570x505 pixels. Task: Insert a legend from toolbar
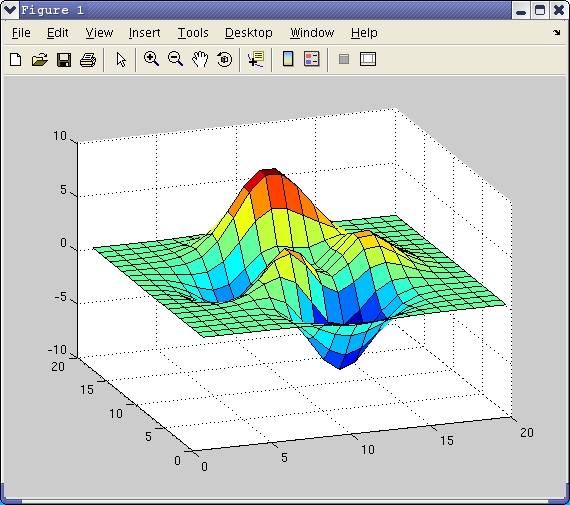(312, 59)
